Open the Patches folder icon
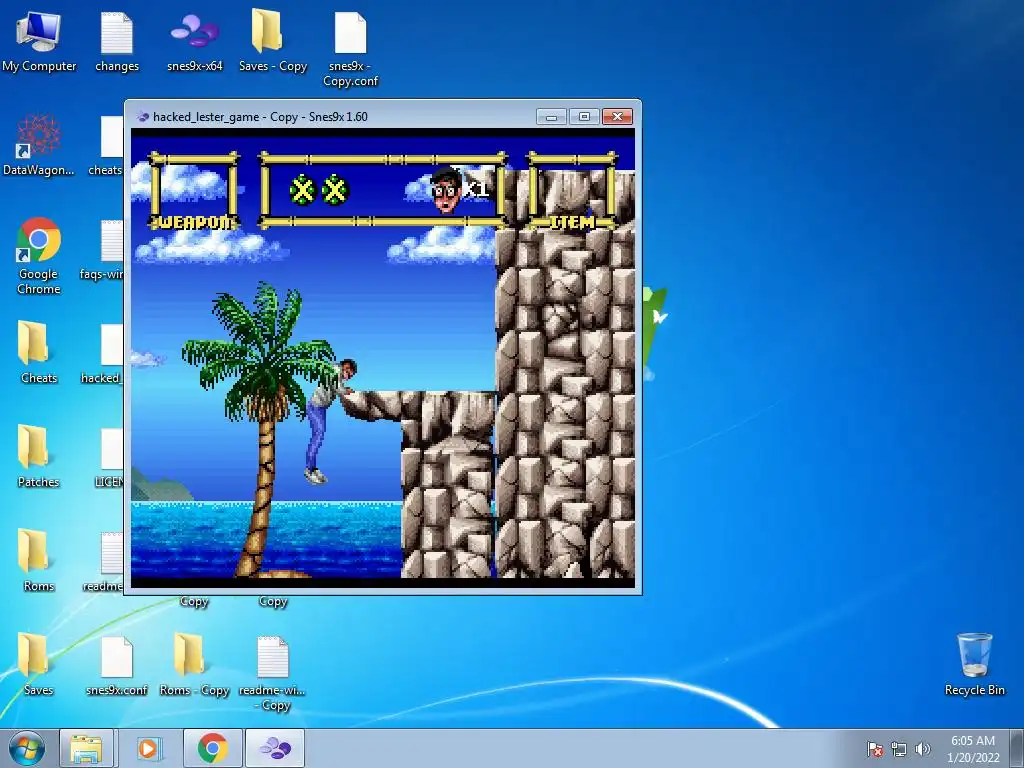 click(x=39, y=456)
